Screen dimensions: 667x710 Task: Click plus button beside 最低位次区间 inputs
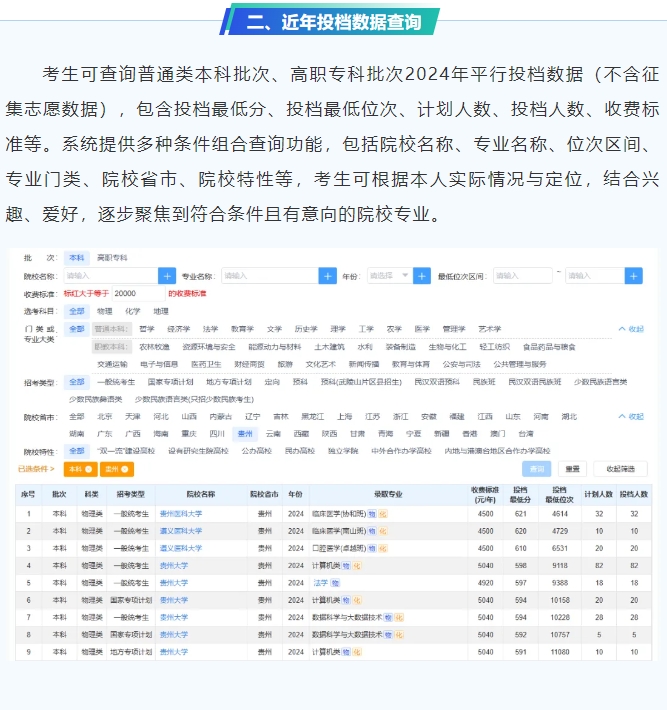pos(633,276)
